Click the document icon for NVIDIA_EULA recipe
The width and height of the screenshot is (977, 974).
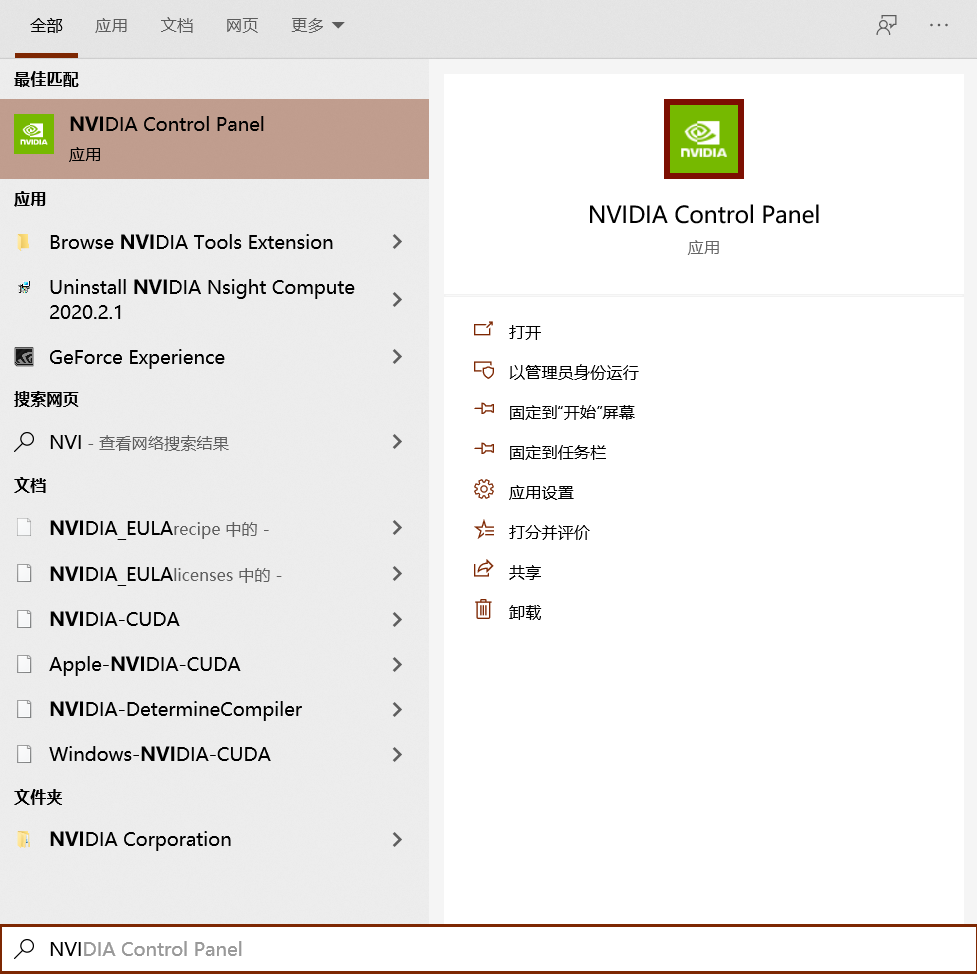coord(24,528)
